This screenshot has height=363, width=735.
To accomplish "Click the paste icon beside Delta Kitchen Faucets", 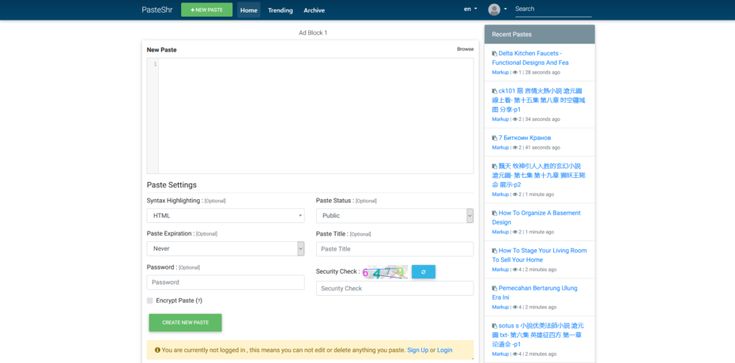I will tap(495, 53).
